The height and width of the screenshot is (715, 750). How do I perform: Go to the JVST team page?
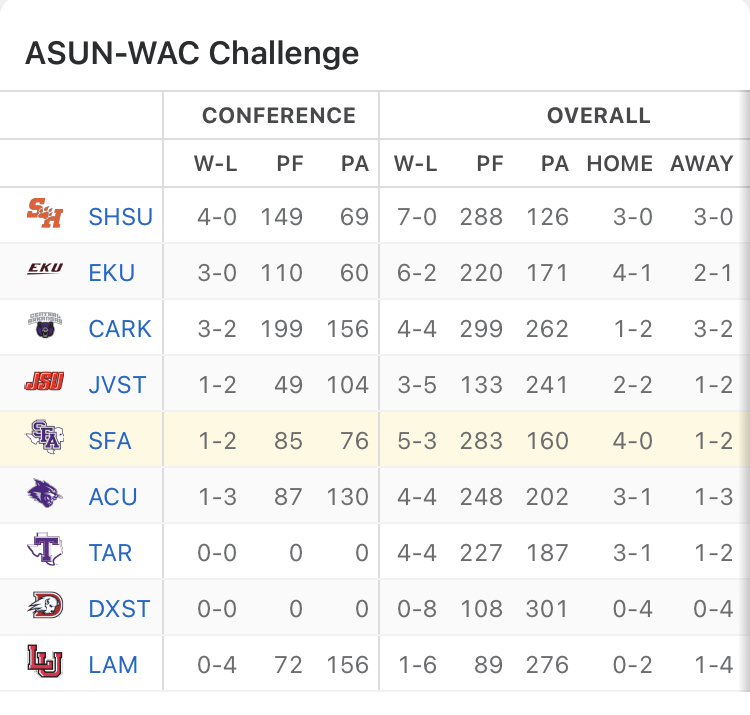click(118, 385)
